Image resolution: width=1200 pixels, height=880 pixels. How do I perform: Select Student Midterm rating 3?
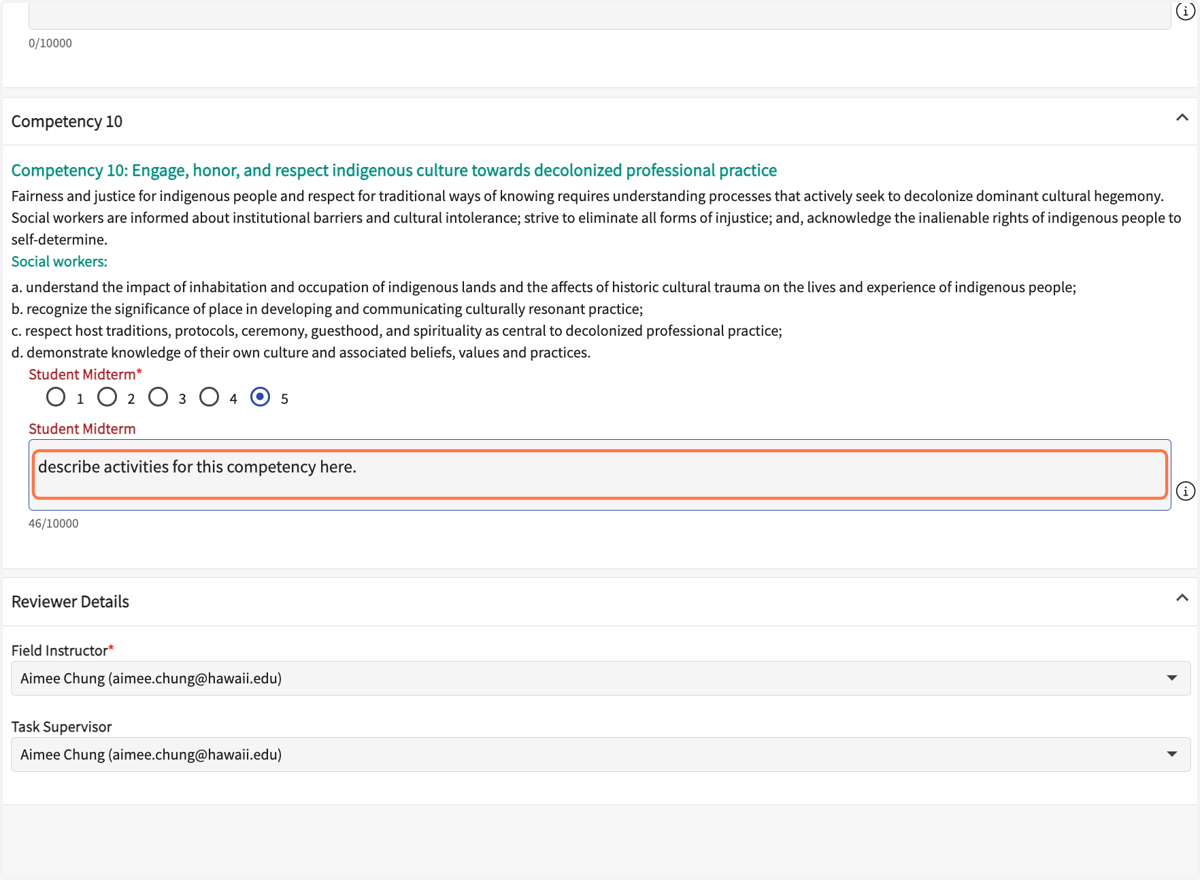(158, 397)
